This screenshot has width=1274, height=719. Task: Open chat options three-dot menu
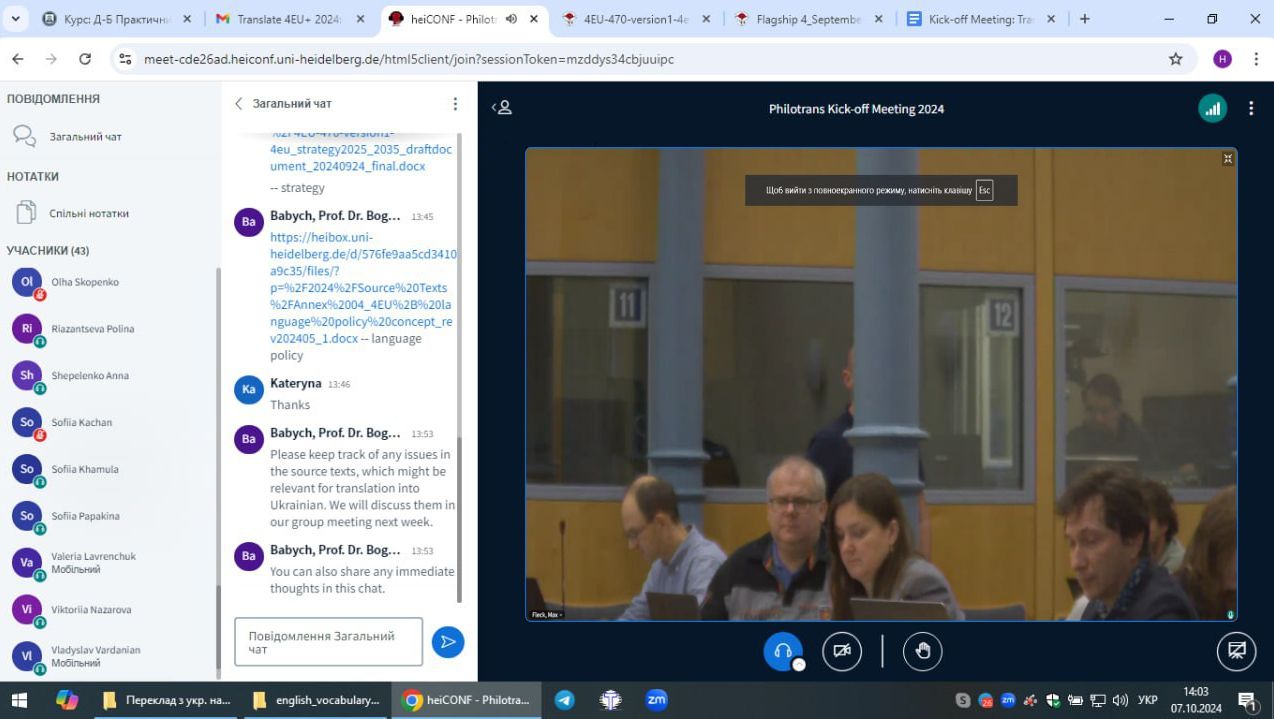(455, 104)
